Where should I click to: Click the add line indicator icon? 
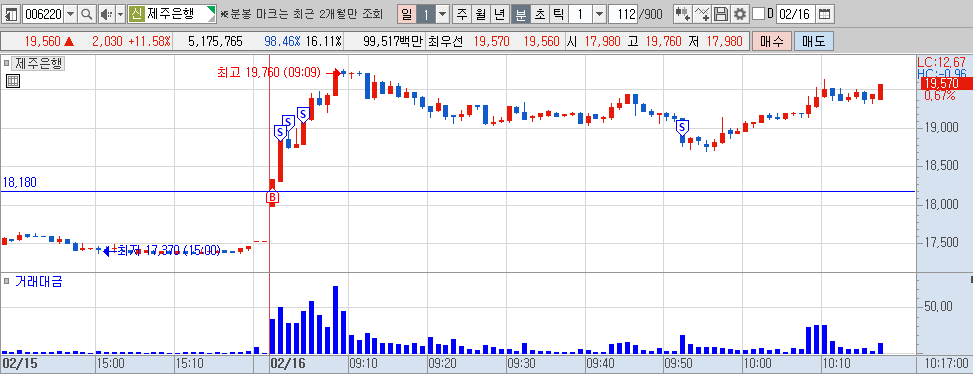pyautogui.click(x=702, y=14)
